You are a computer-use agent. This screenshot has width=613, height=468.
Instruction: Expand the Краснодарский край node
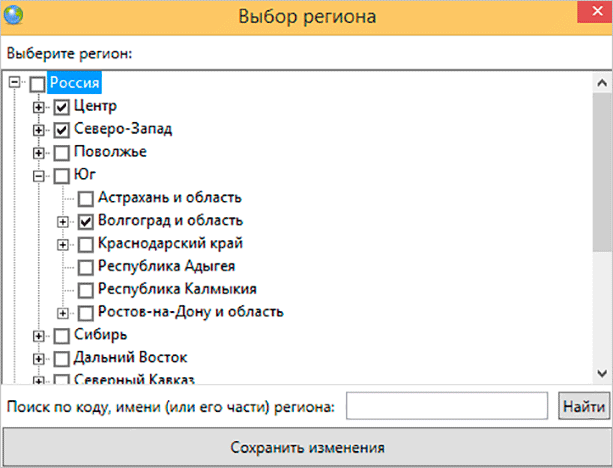pyautogui.click(x=63, y=244)
